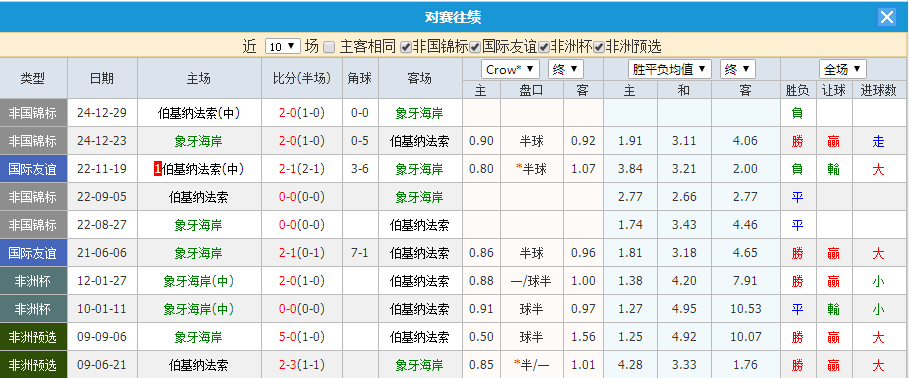This screenshot has height=378, width=909.
Task: Click away team 象牙海岸 in 24-12-29 row
Action: pyautogui.click(x=420, y=113)
